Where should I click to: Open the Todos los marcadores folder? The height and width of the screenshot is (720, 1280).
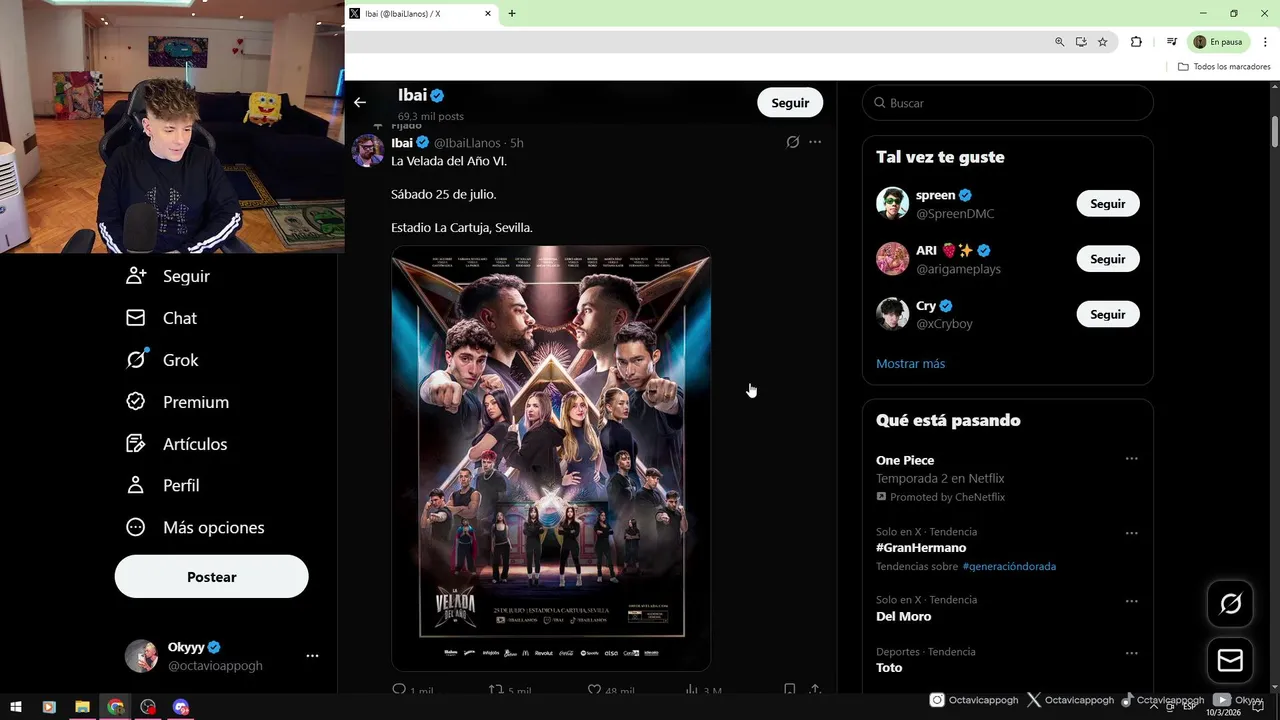(1224, 67)
